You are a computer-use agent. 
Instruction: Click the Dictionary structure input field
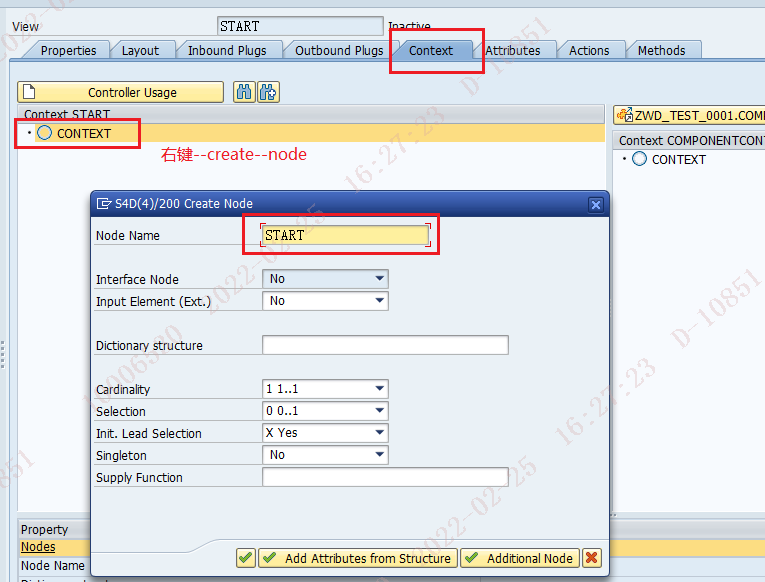(385, 345)
